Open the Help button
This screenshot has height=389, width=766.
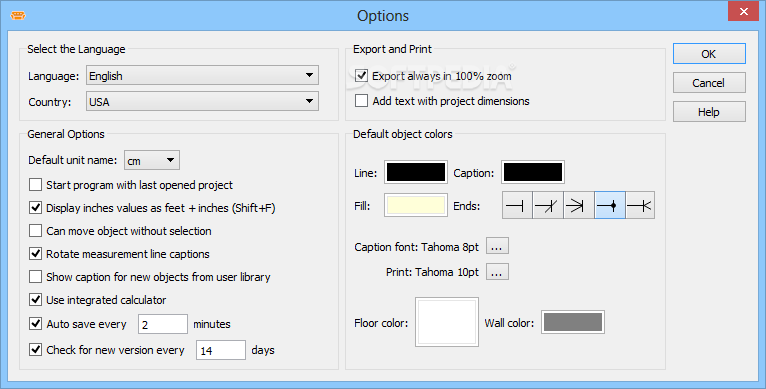coord(709,112)
